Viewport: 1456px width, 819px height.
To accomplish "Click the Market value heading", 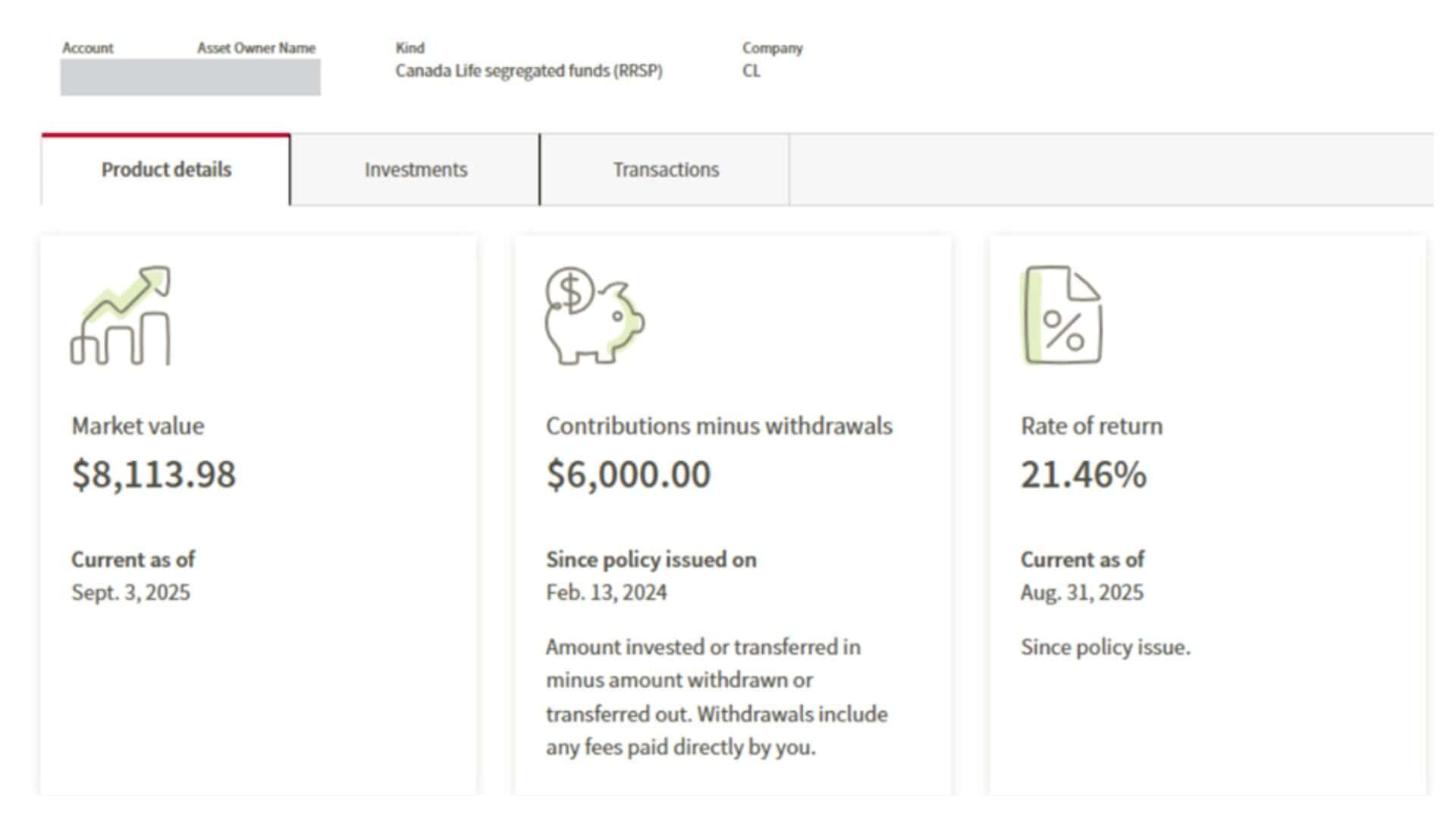I will tap(137, 426).
